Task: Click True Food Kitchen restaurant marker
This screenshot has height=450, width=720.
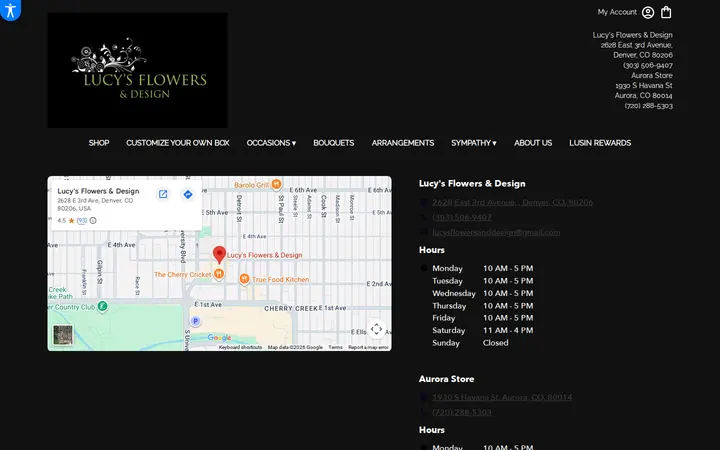Action: click(x=244, y=279)
